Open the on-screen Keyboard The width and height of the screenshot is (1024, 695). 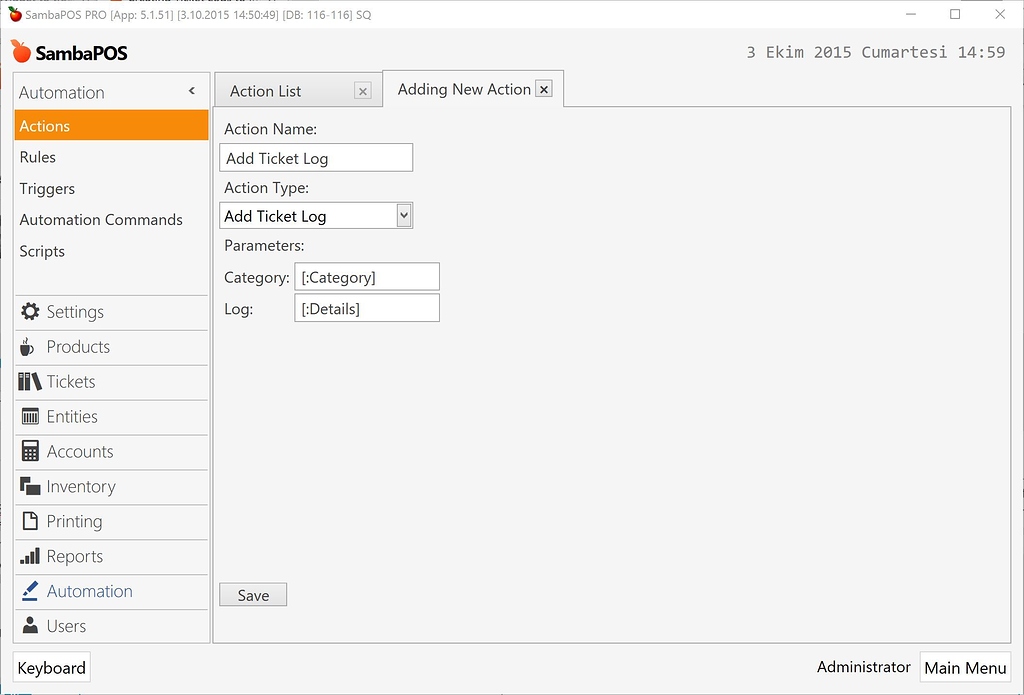pyautogui.click(x=51, y=667)
